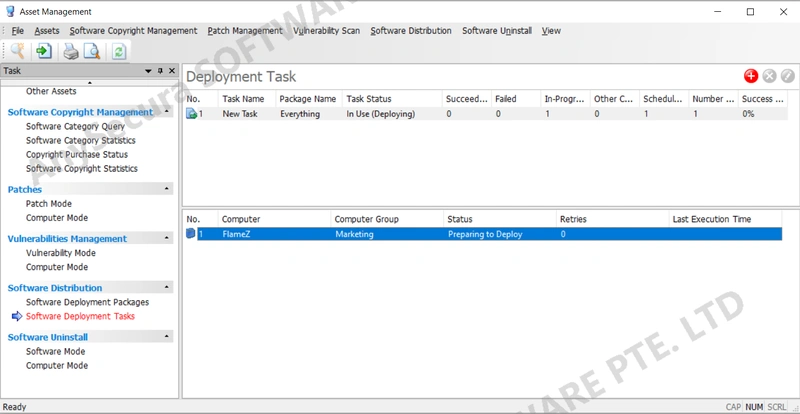800x414 pixels.
Task: Open the View menu
Action: click(x=551, y=31)
